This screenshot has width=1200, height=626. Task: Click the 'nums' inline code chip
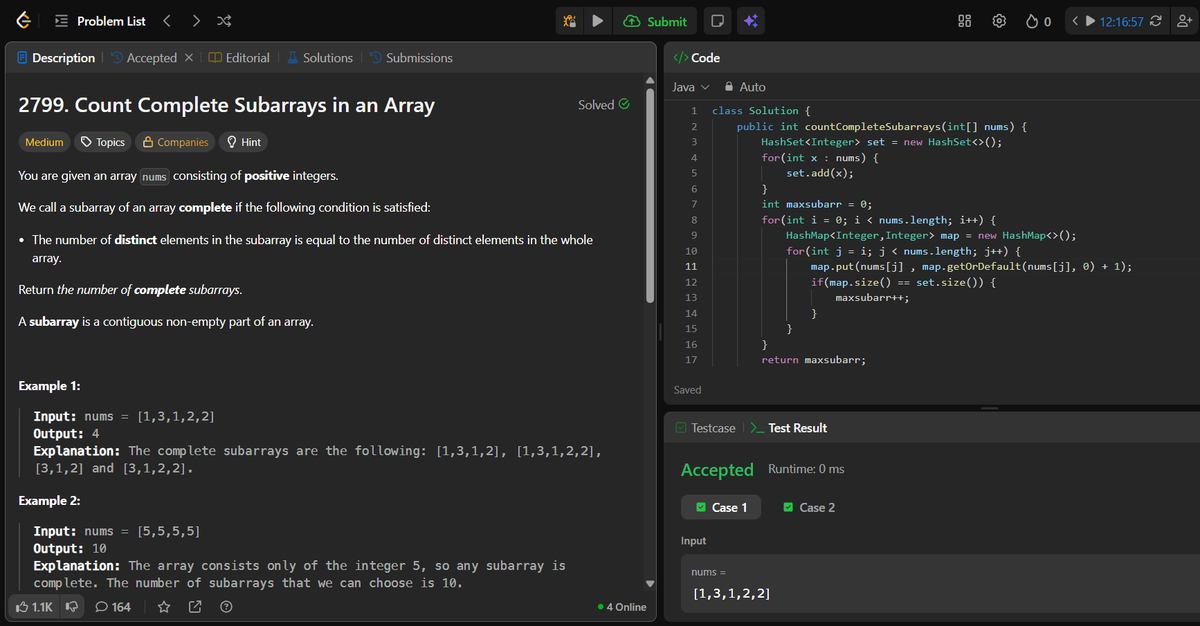point(154,177)
